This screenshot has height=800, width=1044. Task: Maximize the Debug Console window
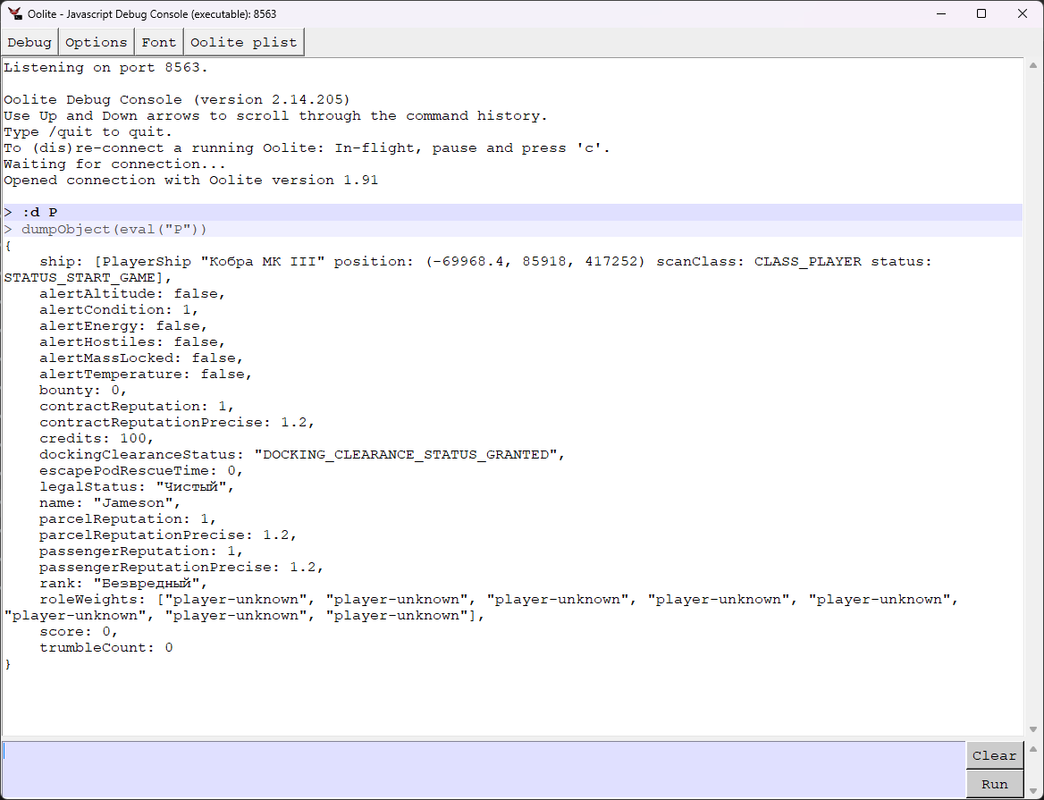click(x=981, y=13)
